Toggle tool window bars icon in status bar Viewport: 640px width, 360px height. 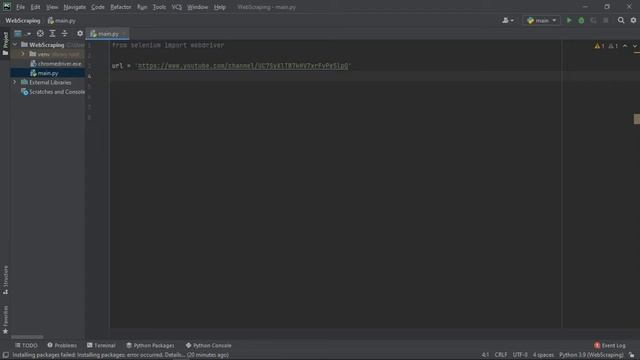6,355
